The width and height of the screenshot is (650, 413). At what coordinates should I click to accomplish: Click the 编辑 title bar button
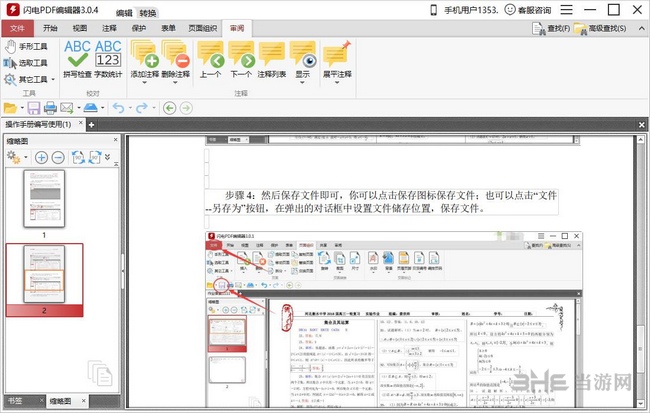124,13
